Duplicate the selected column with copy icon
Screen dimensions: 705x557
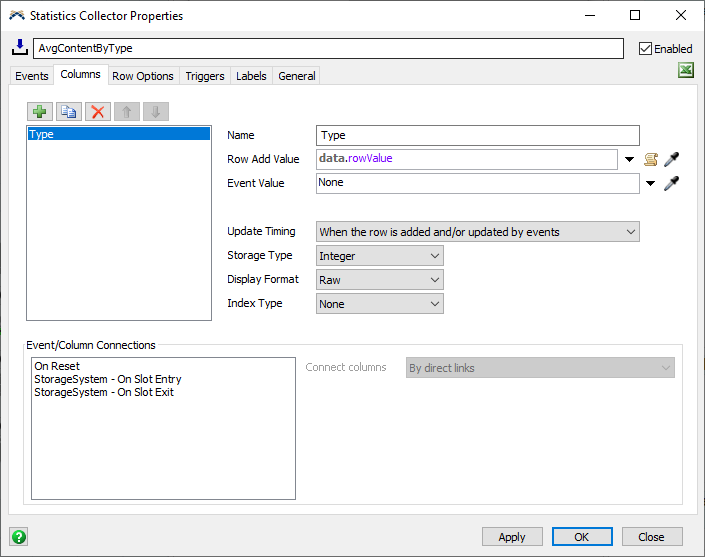click(68, 112)
